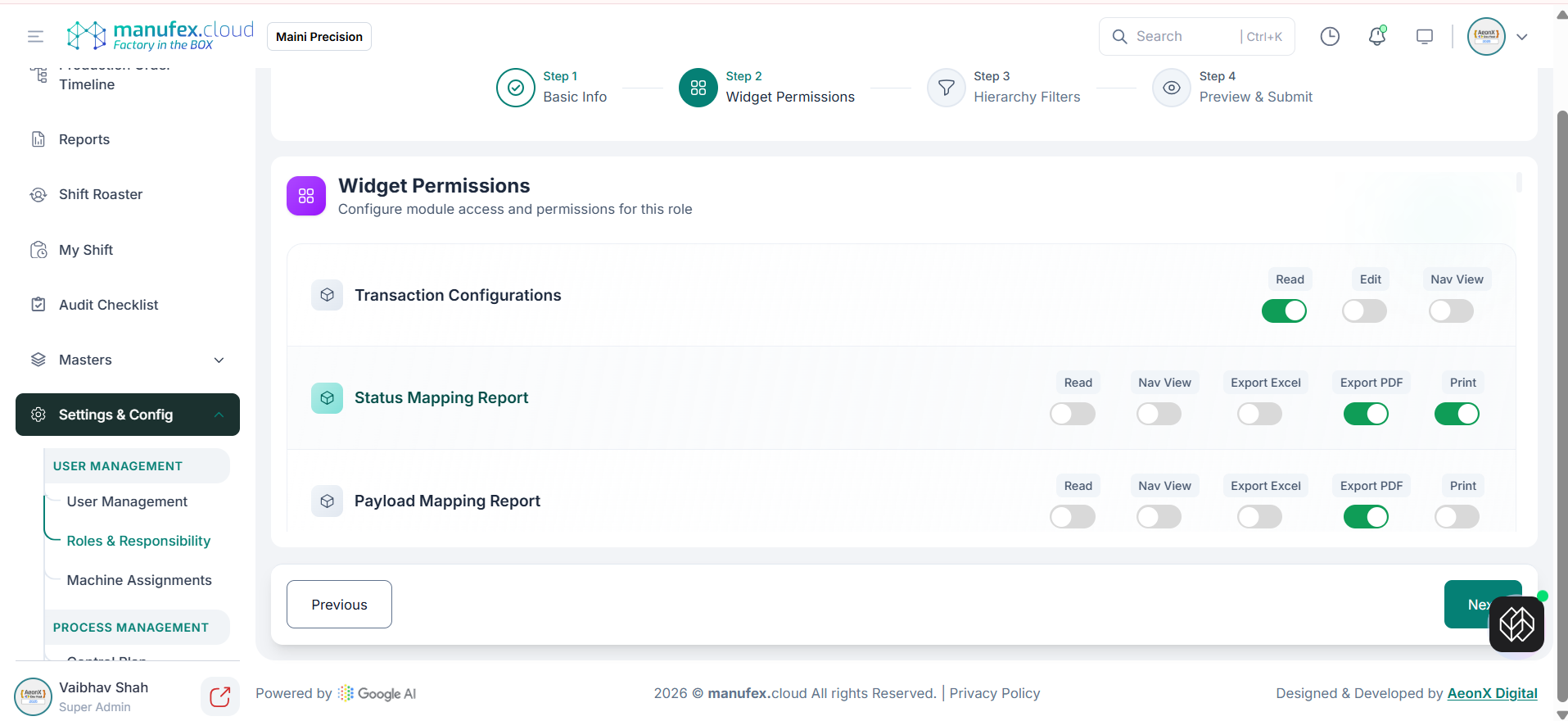Viewport: 1568px width, 721px height.
Task: Click the screen display icon in header
Action: 1425,36
